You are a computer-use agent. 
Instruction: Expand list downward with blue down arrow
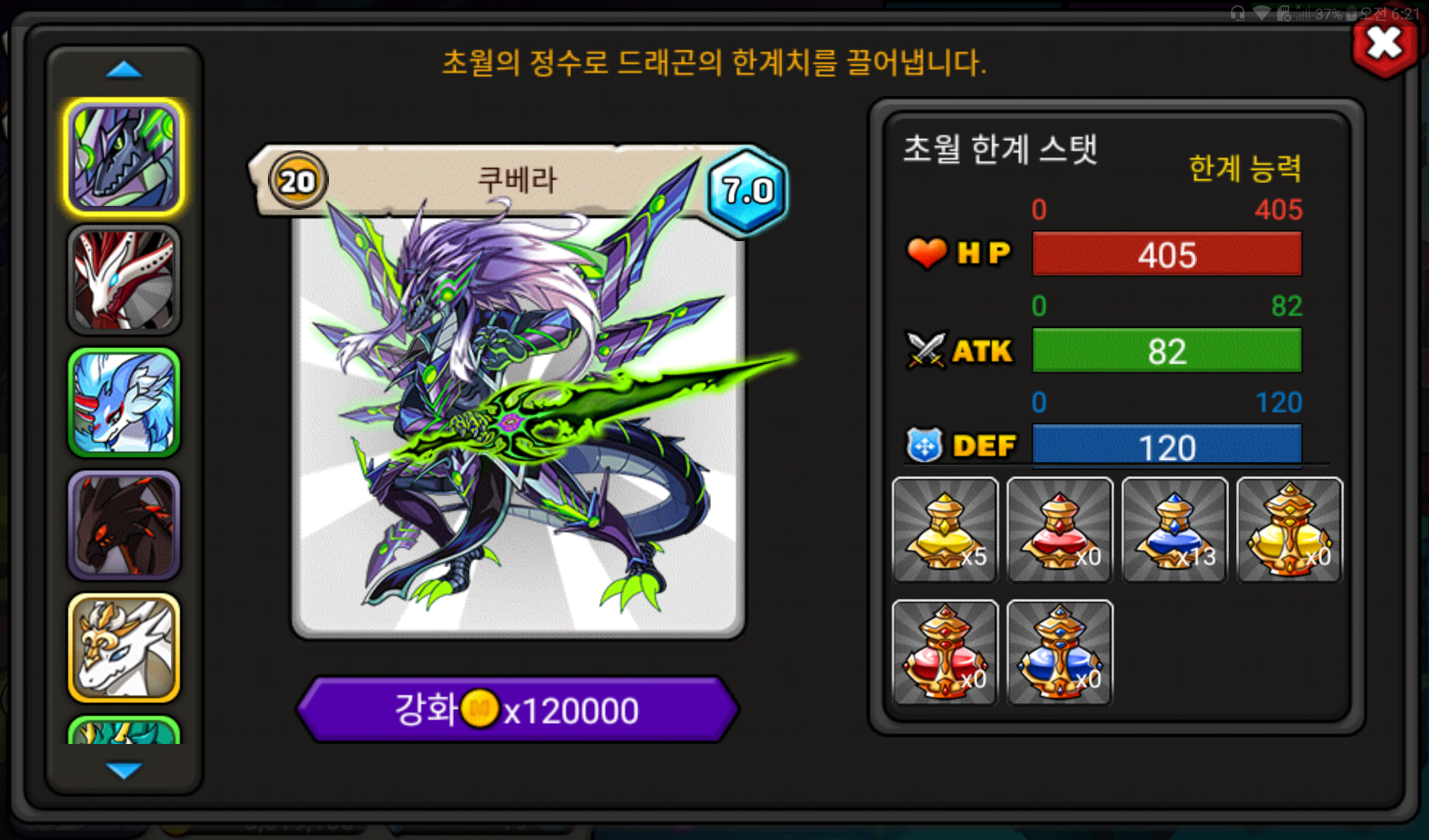click(124, 770)
